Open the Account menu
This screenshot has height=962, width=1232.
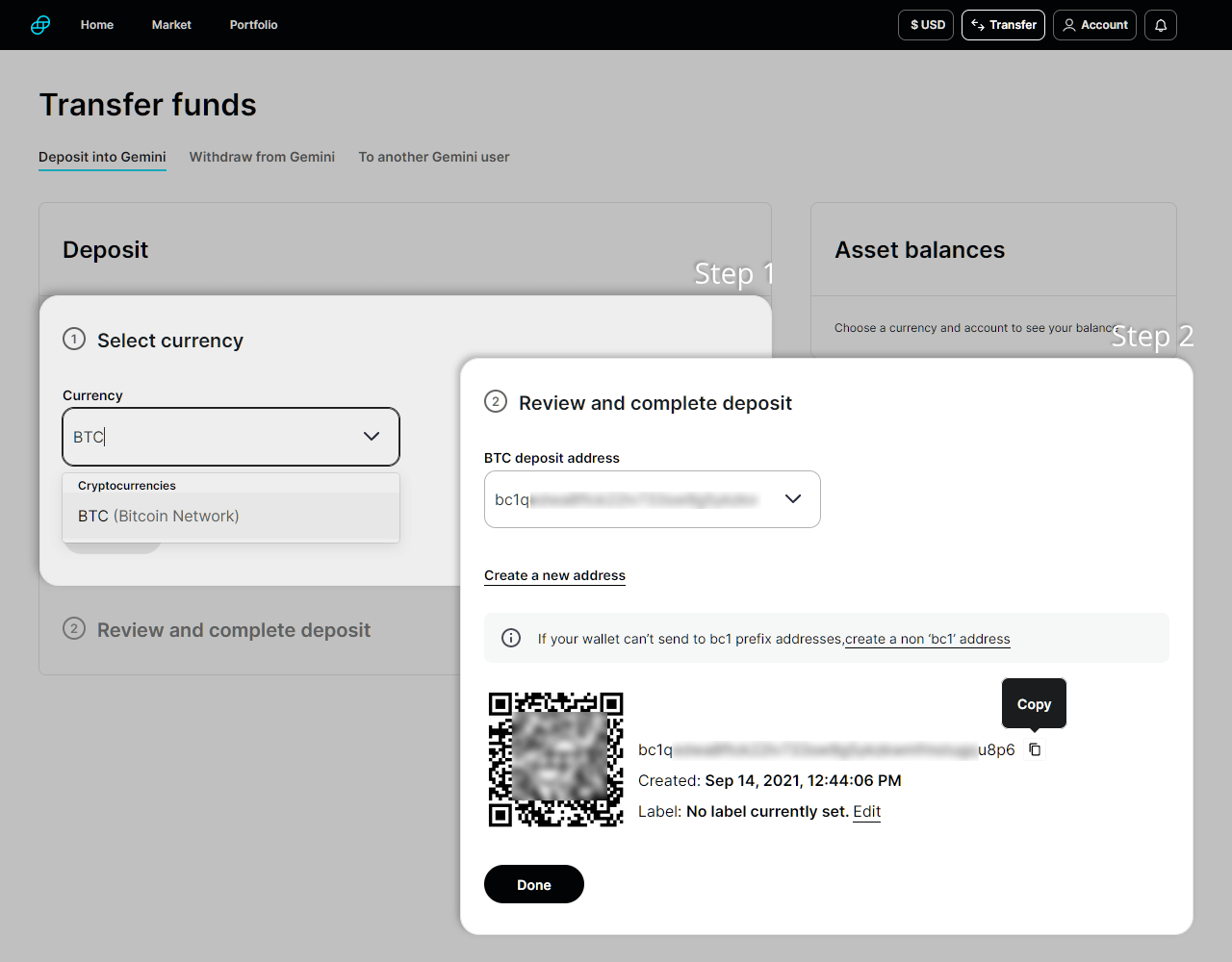1094,25
